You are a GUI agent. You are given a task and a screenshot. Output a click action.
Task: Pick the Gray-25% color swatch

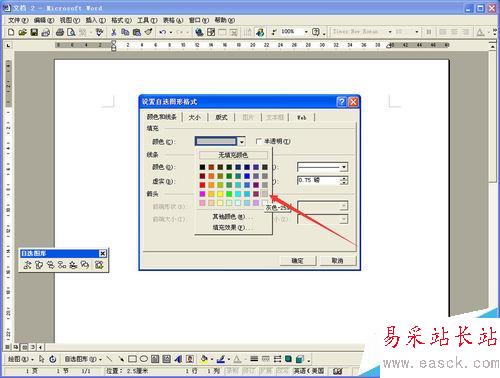pyautogui.click(x=264, y=194)
